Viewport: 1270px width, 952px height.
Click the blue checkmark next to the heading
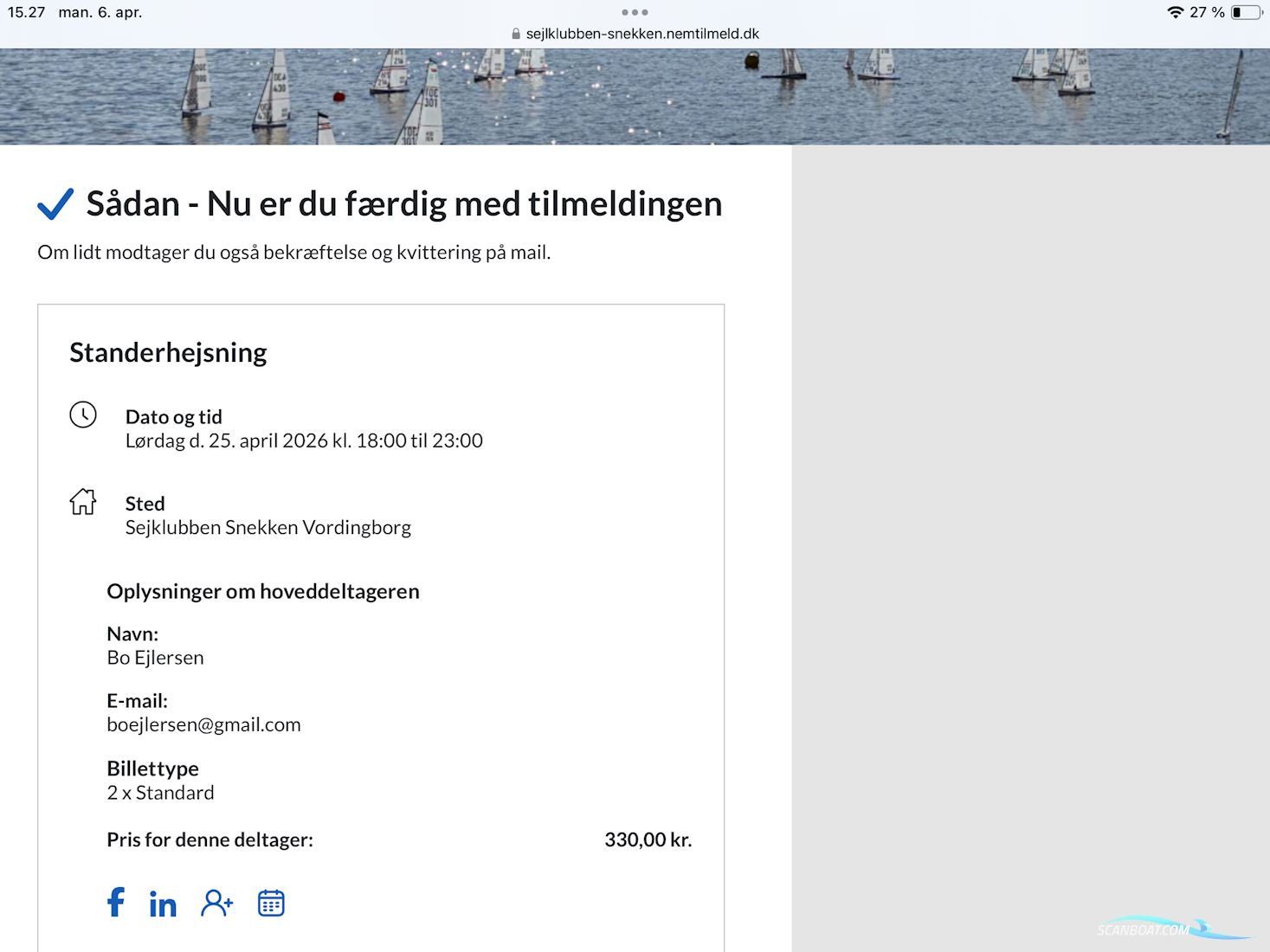pyautogui.click(x=55, y=204)
